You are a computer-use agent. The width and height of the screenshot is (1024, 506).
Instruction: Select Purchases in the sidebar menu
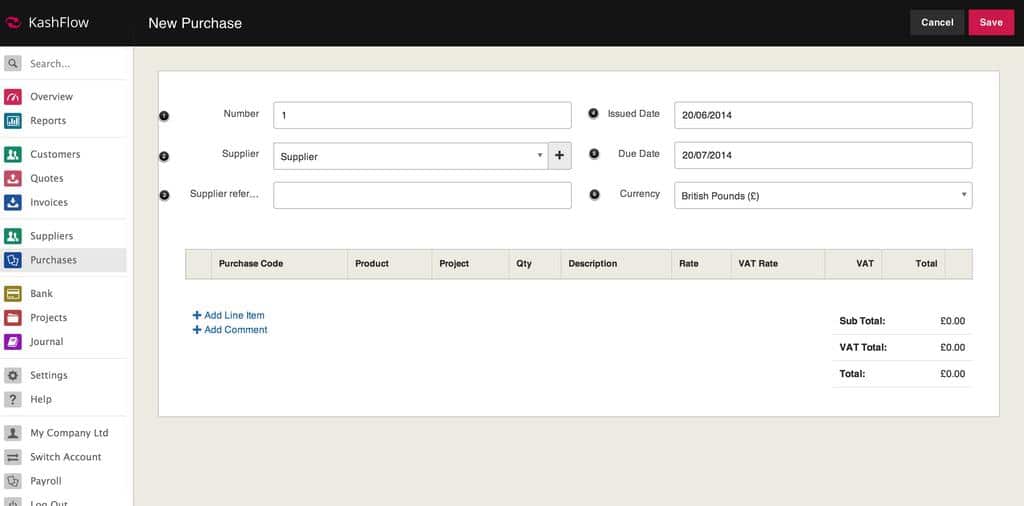click(x=53, y=260)
